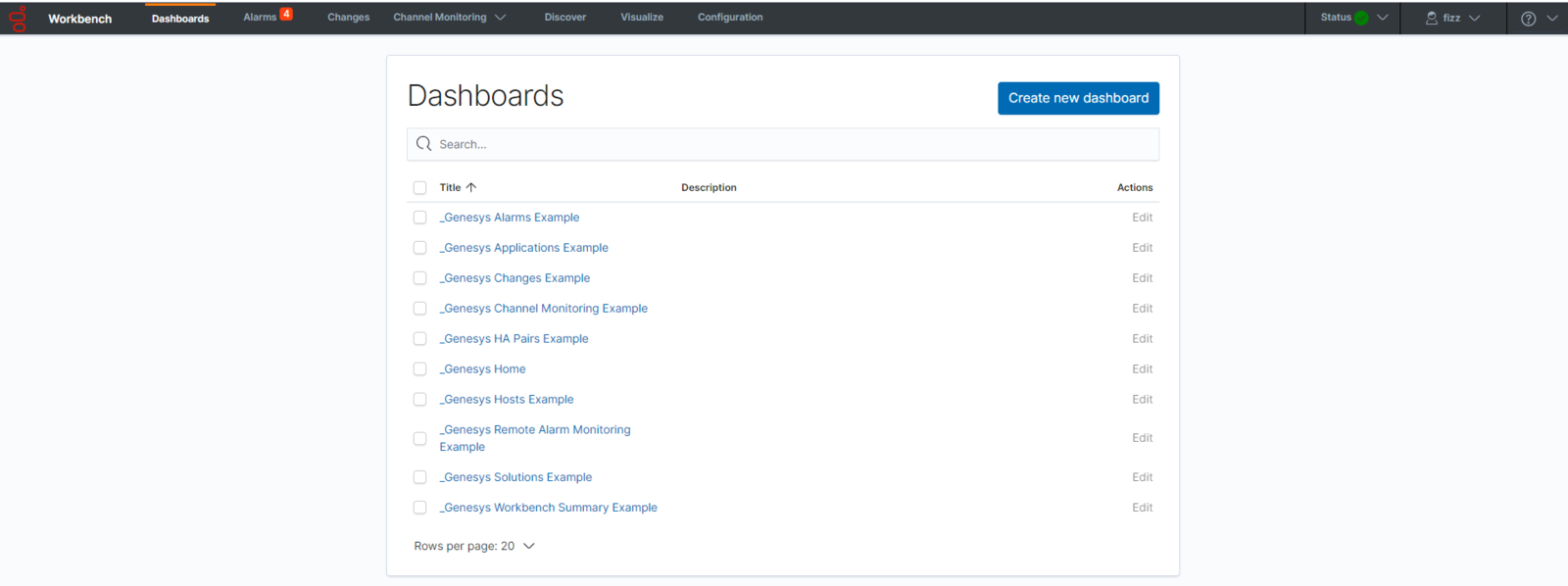Open _Genesys Solutions Example dashboard

515,477
